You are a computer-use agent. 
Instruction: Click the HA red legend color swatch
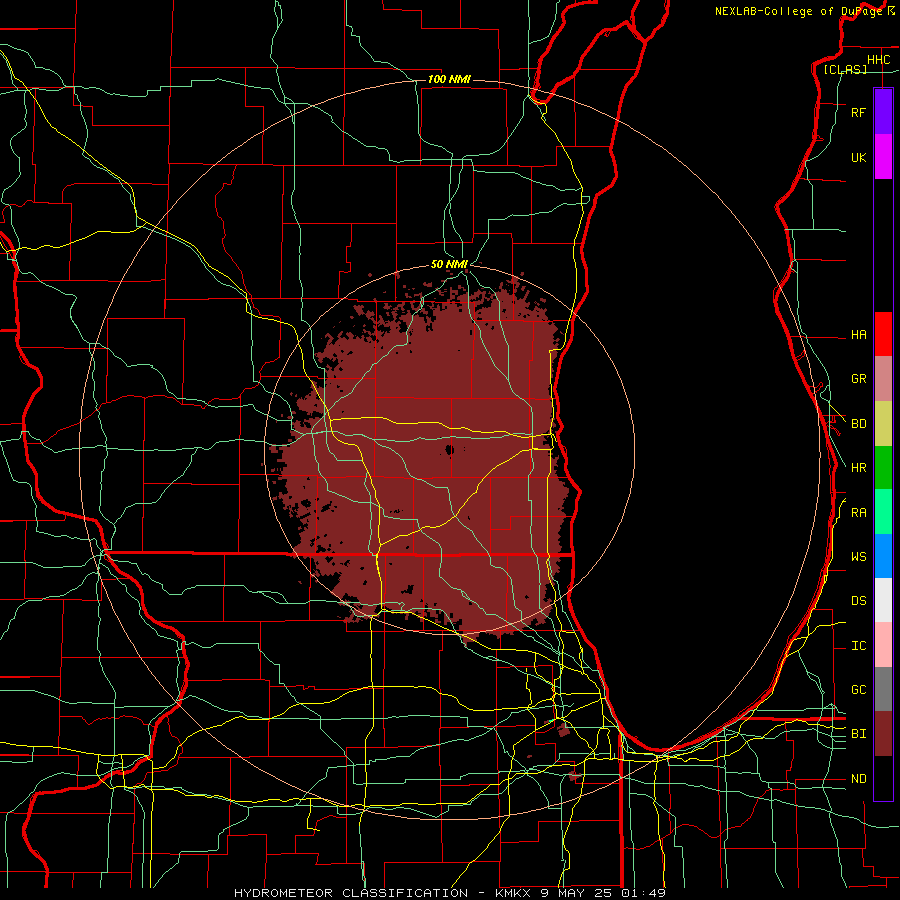pos(883,334)
